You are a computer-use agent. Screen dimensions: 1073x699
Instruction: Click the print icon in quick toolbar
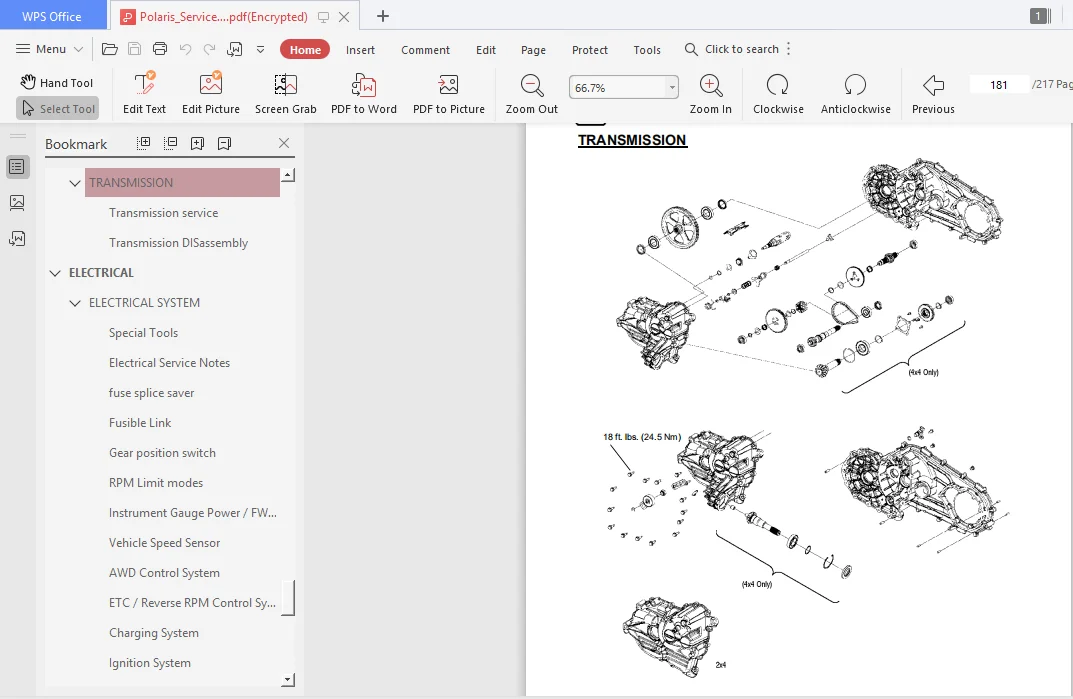(x=160, y=49)
